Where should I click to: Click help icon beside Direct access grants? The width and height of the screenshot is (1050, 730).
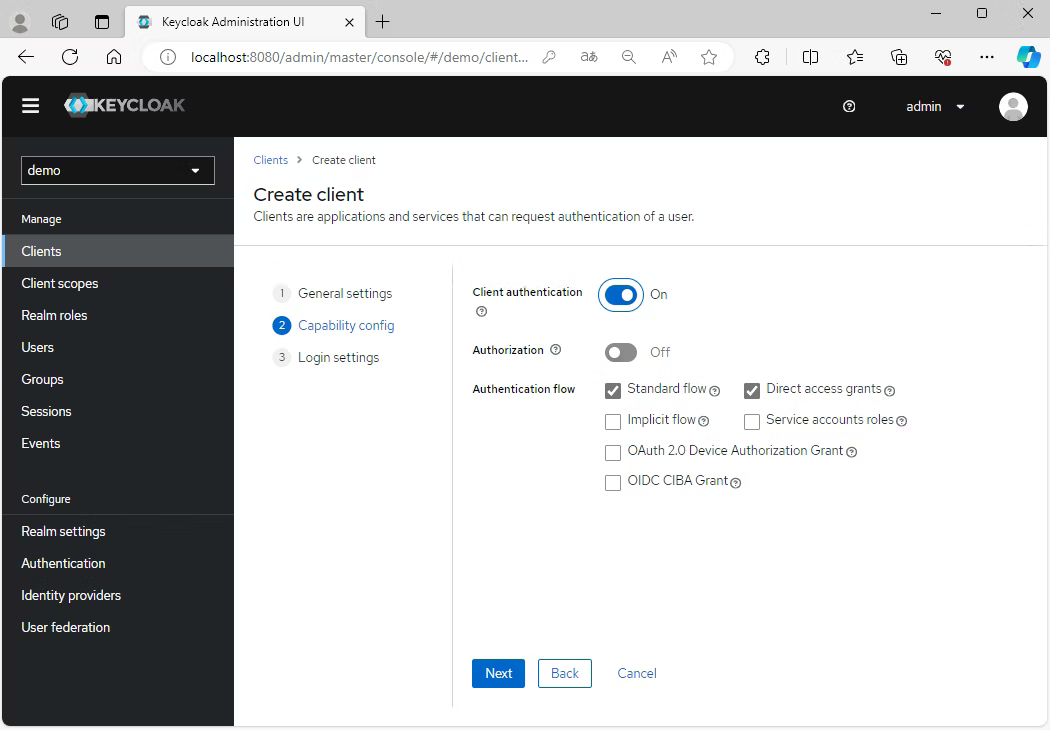889,391
